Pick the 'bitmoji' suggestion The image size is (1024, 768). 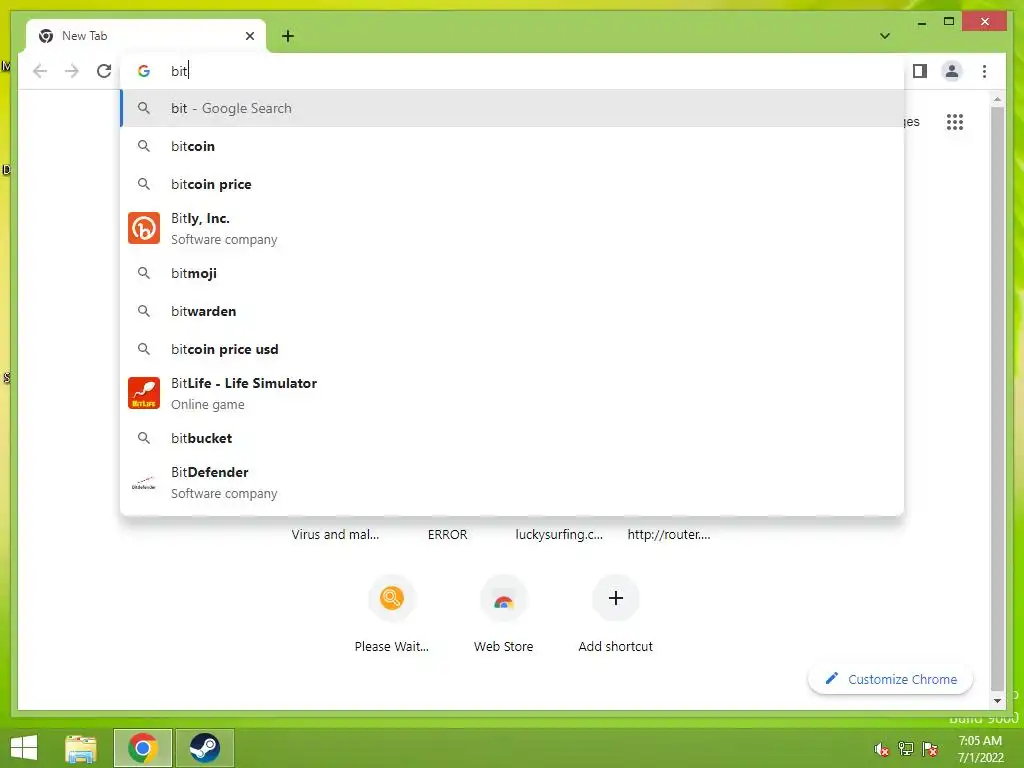click(512, 273)
